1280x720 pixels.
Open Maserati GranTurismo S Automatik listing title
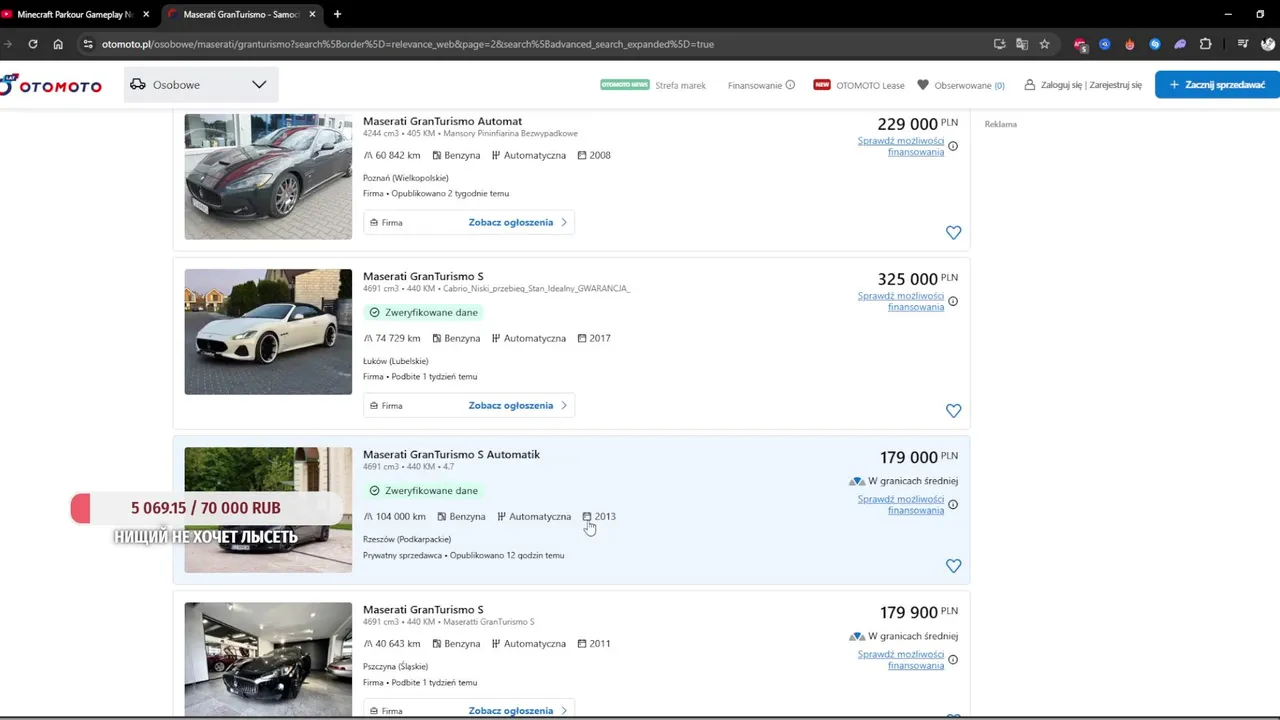(451, 454)
